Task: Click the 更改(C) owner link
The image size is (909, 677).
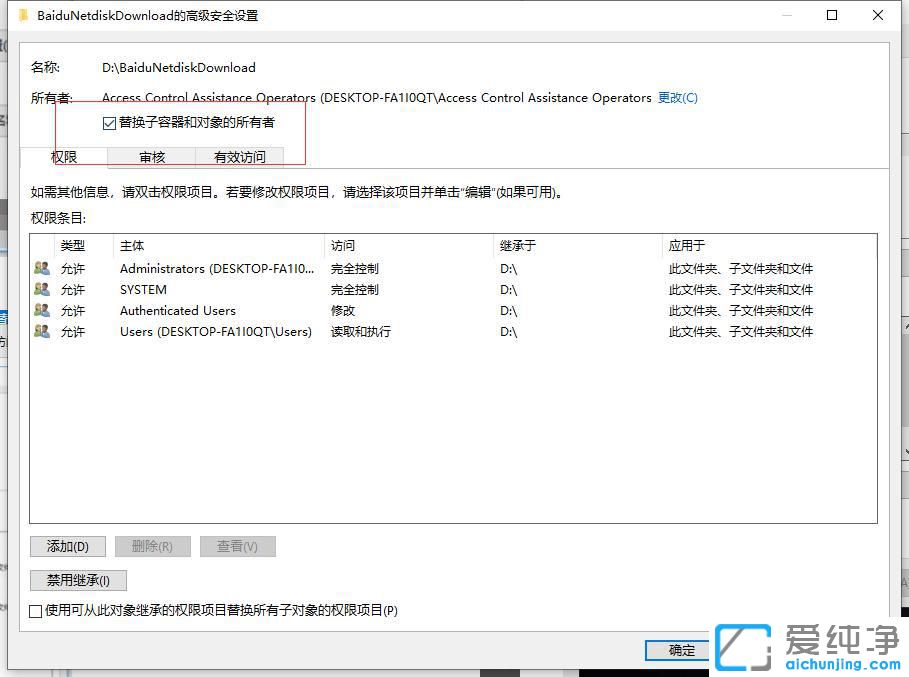Action: click(x=677, y=97)
